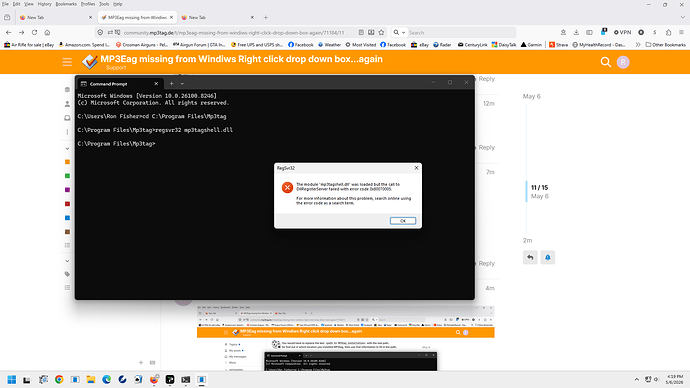
Task: Reload the page
Action: click(34, 32)
